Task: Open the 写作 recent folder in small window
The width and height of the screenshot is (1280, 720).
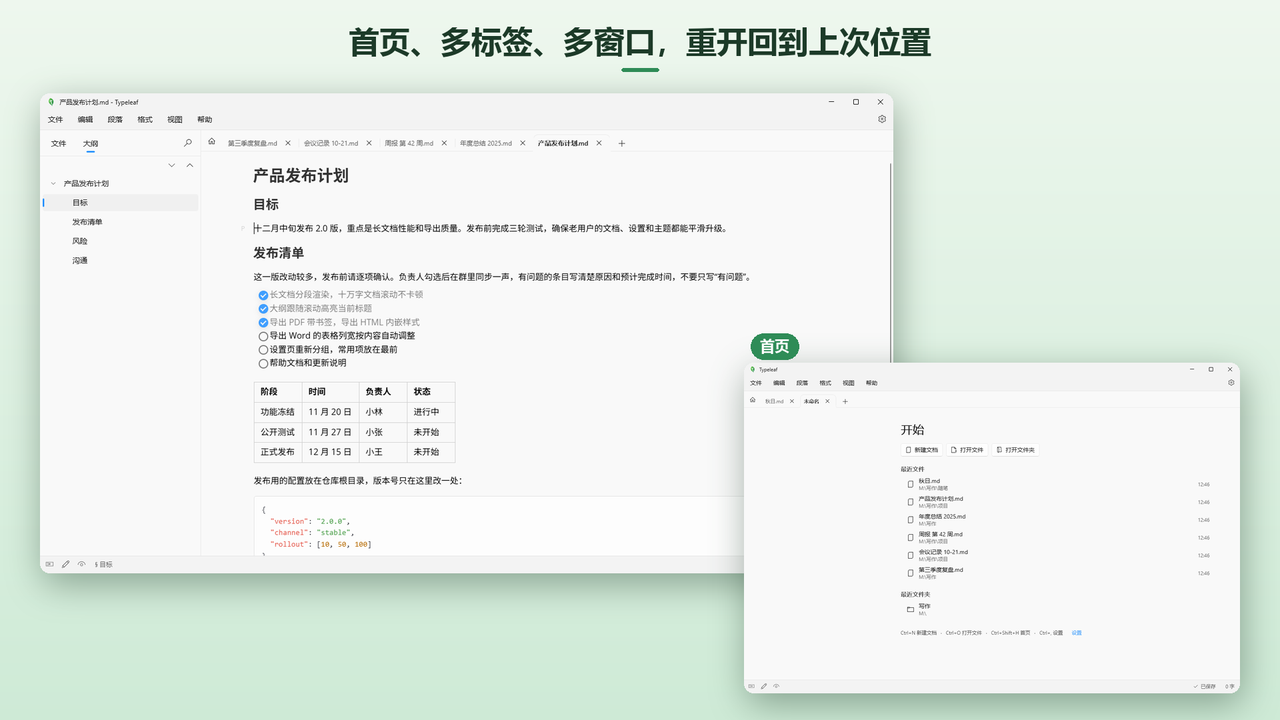Action: [1055, 609]
